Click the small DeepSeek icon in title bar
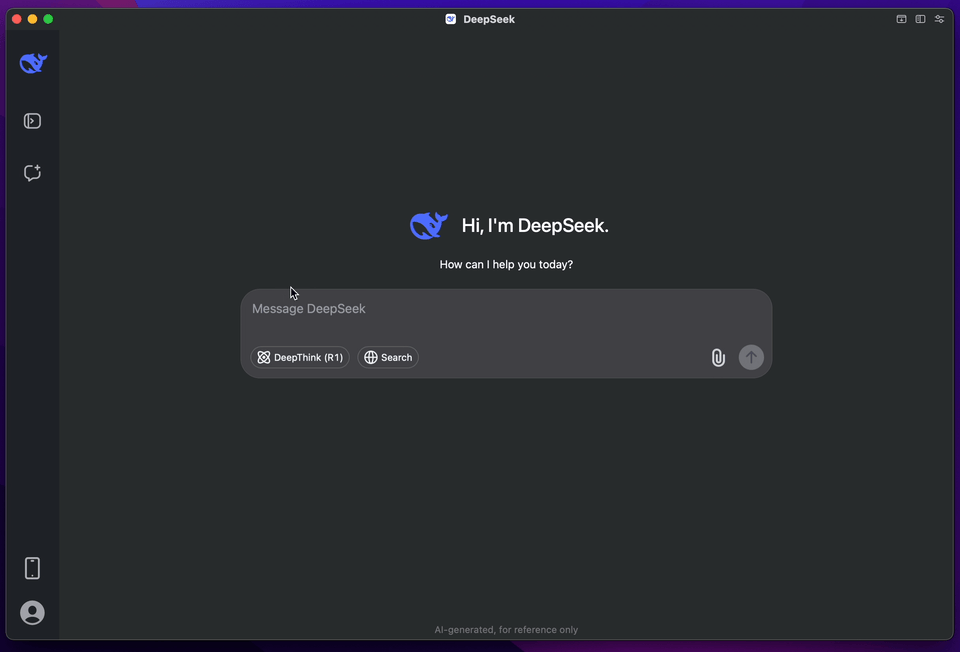 click(x=451, y=19)
